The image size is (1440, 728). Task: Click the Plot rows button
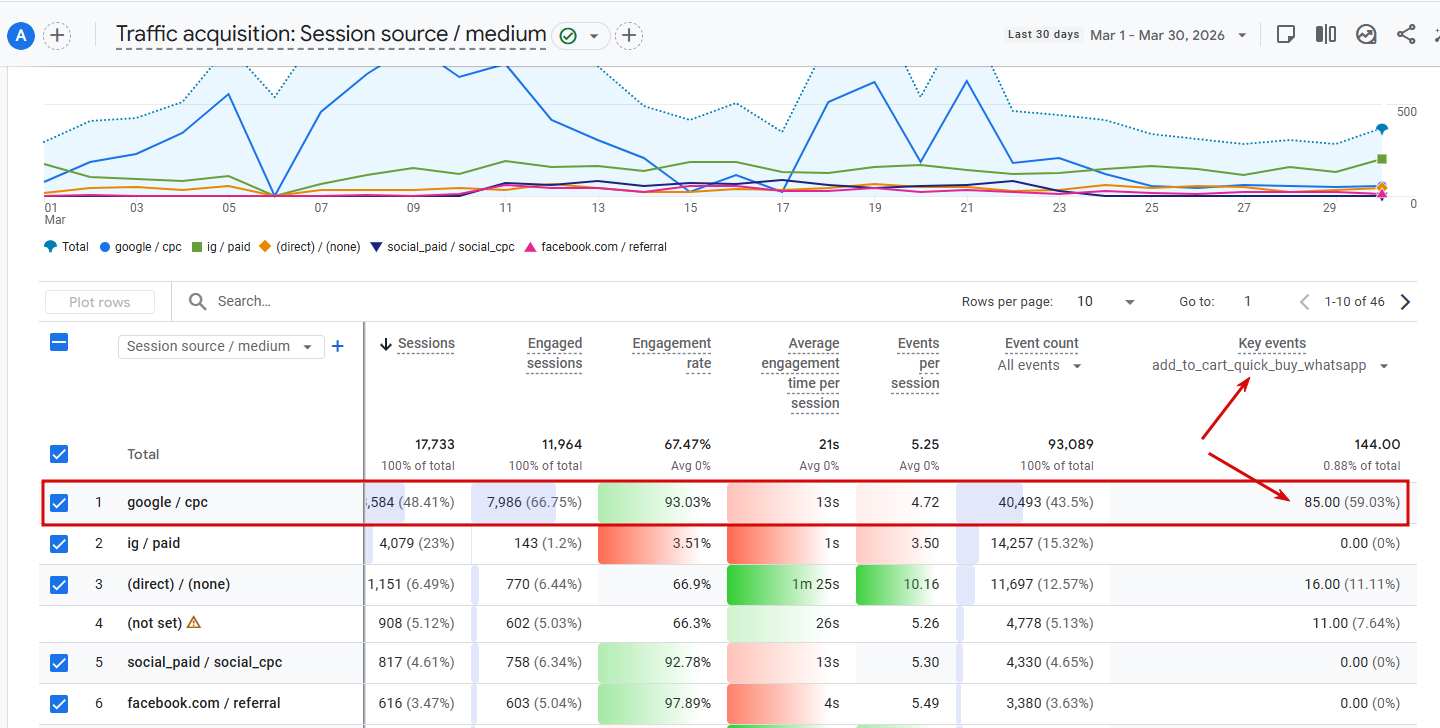click(x=100, y=302)
